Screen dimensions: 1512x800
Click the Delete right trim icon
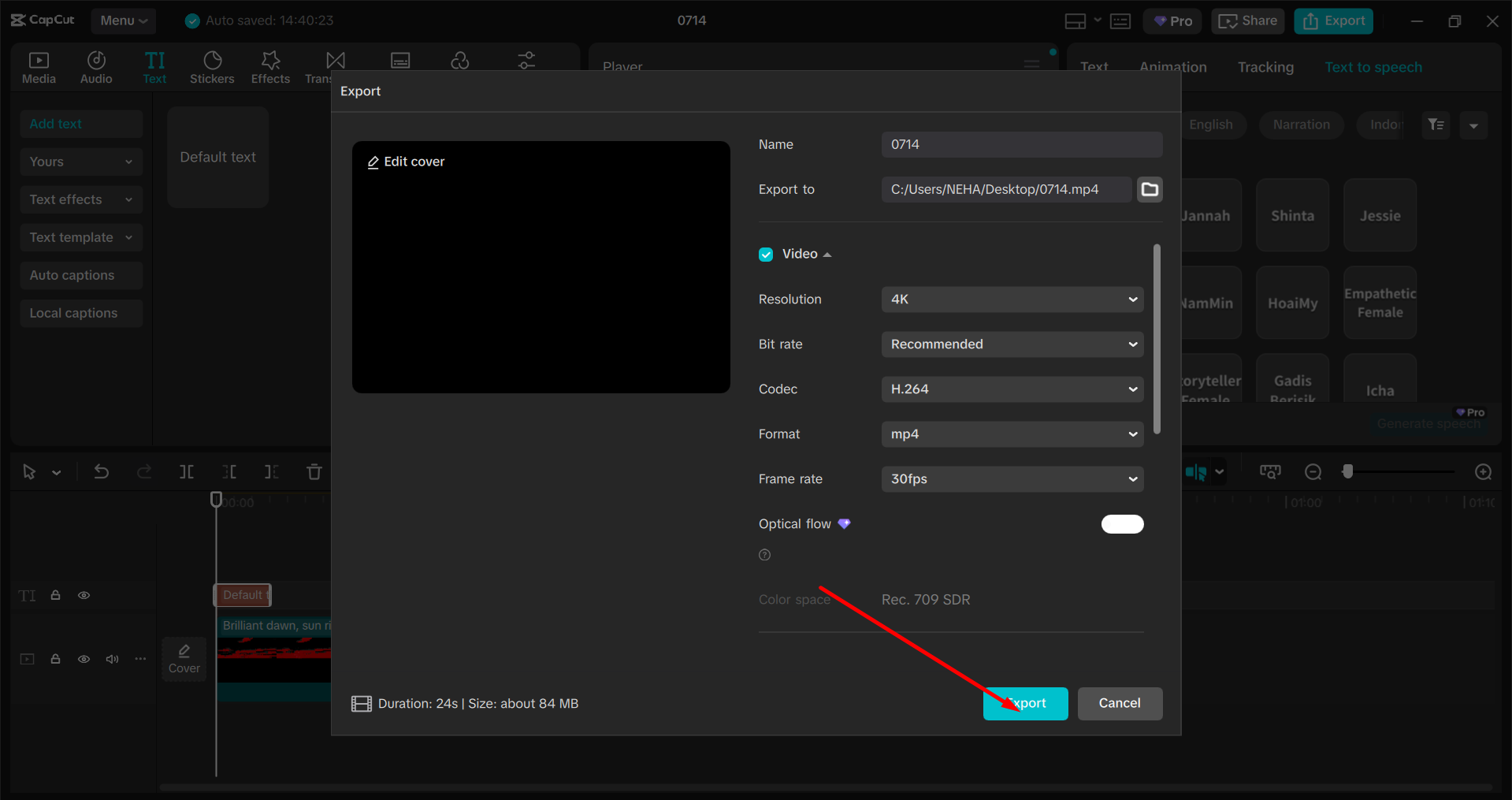point(272,472)
